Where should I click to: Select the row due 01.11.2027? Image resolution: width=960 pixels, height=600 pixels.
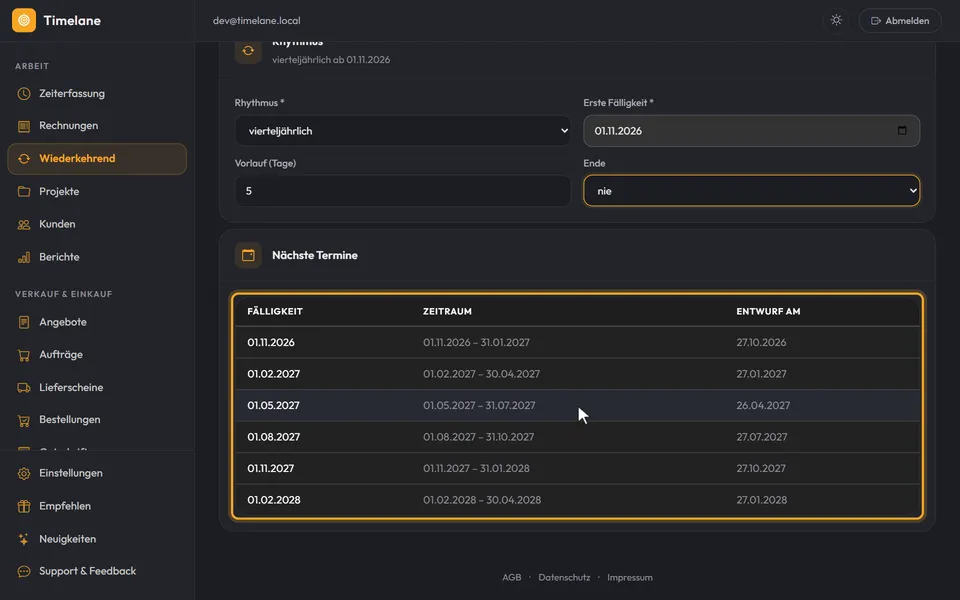pyautogui.click(x=577, y=468)
